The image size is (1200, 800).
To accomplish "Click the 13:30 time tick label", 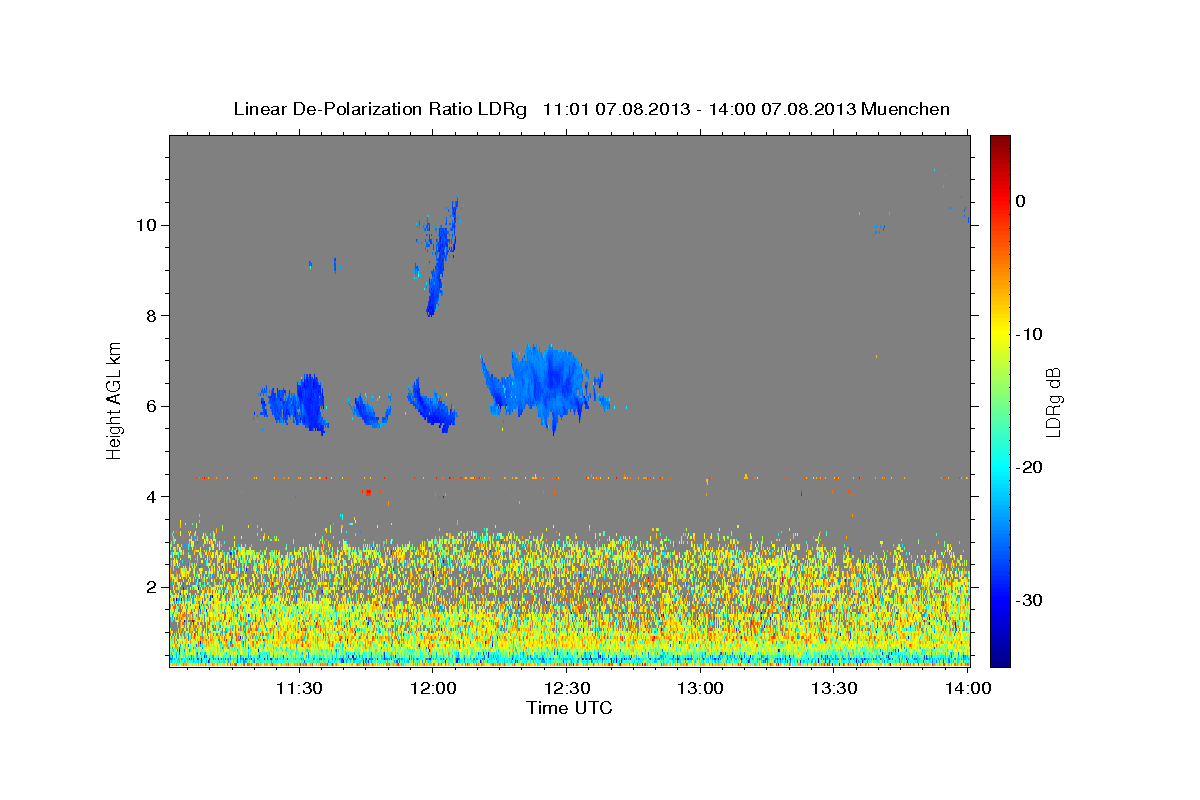I will pyautogui.click(x=835, y=688).
